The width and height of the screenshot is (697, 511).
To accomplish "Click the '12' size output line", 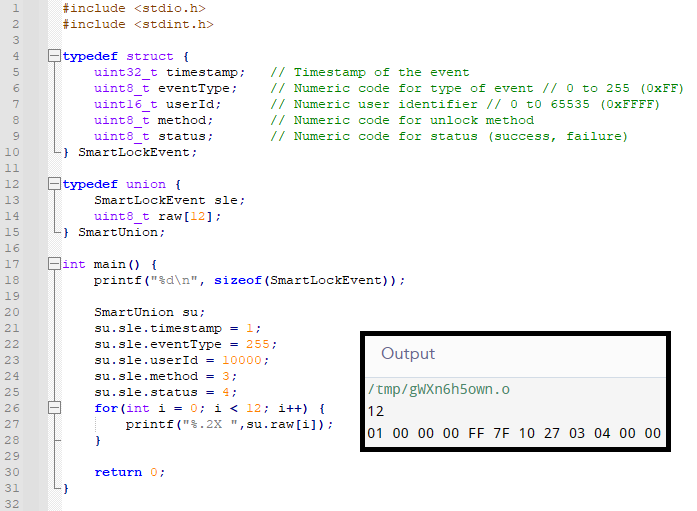I will [376, 411].
